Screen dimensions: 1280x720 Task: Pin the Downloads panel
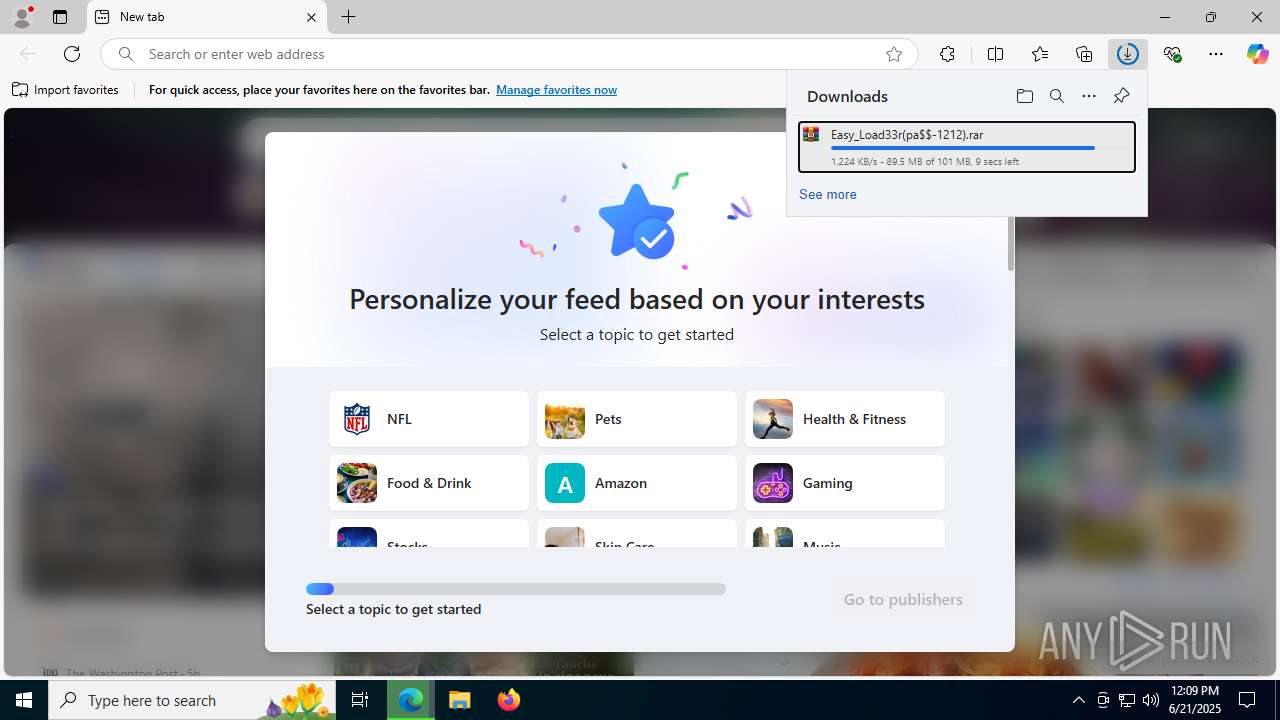[x=1121, y=96]
